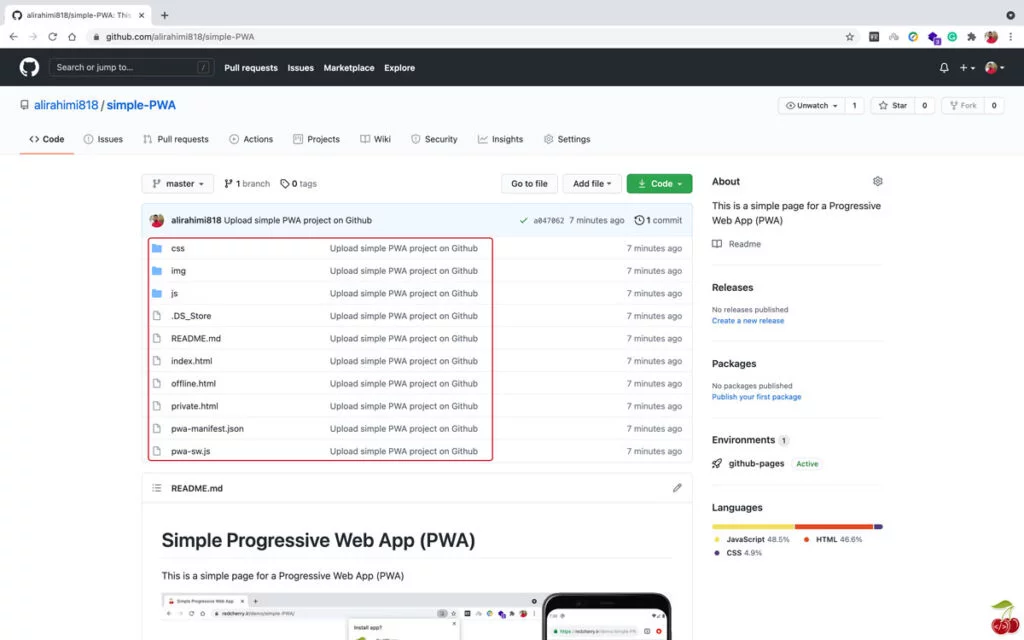This screenshot has height=640, width=1024.
Task: Click the Languages color bar
Action: point(797,526)
